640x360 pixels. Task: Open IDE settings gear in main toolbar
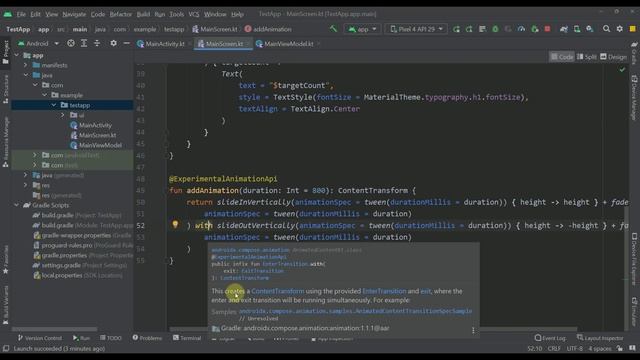point(620,29)
